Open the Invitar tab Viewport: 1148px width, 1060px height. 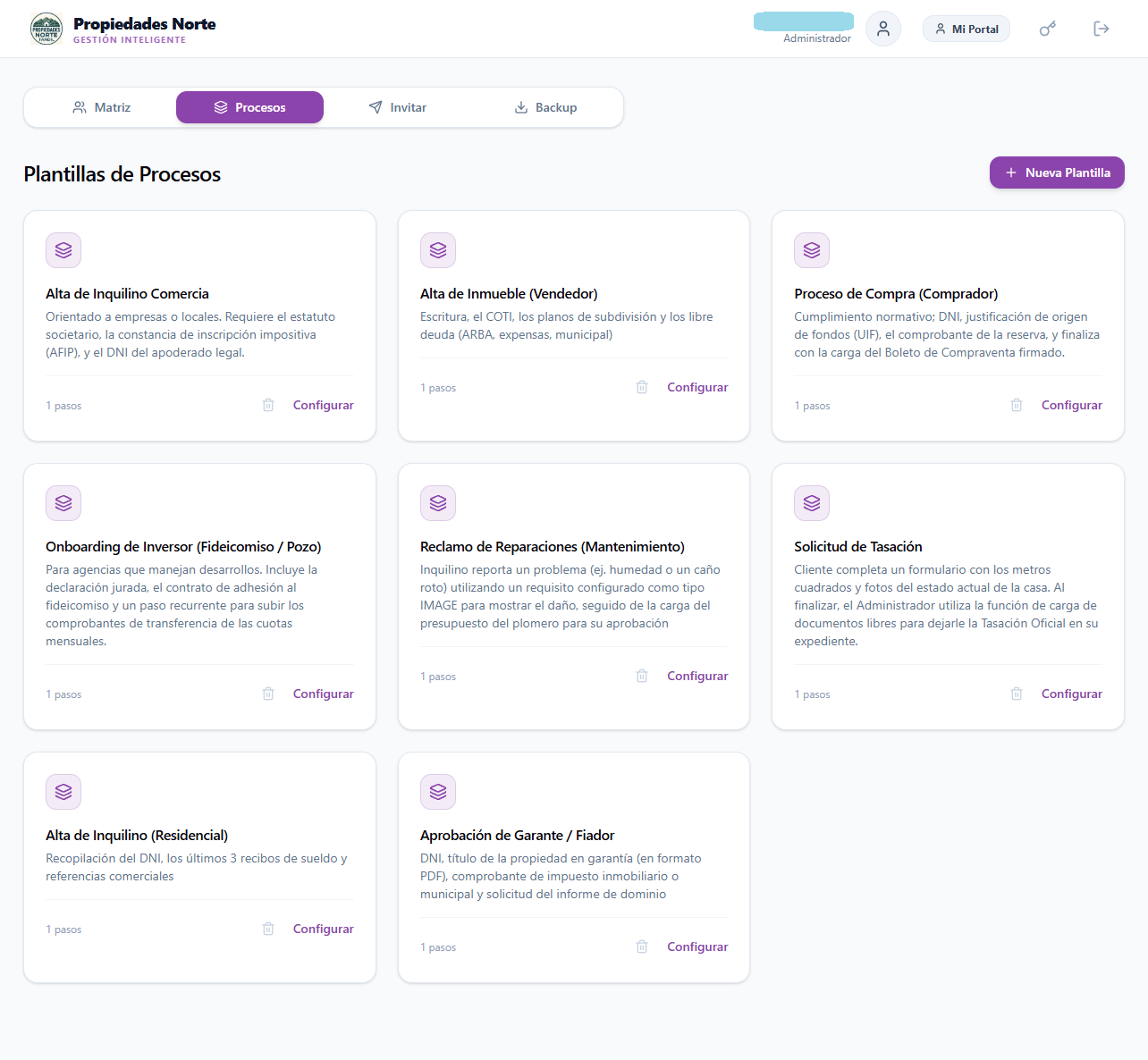coord(398,107)
